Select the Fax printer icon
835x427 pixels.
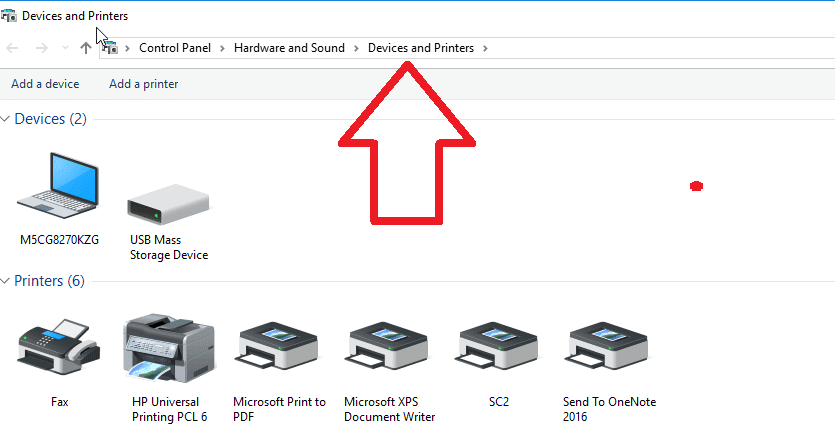click(x=59, y=344)
